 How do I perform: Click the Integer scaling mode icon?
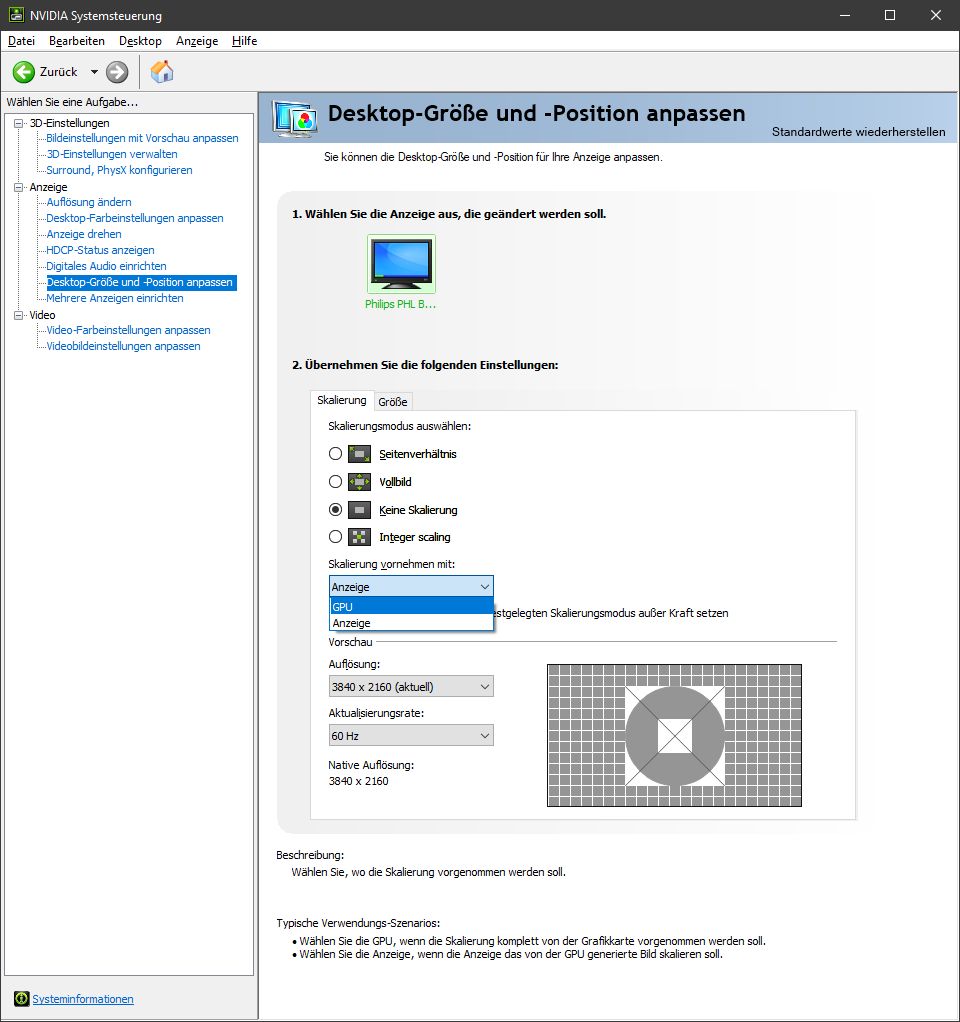click(359, 537)
